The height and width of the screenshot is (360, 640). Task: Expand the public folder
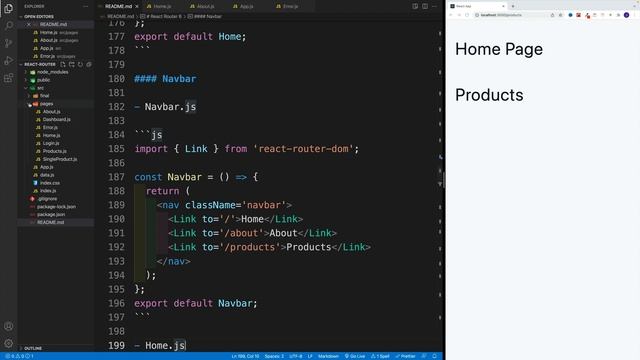(43, 80)
